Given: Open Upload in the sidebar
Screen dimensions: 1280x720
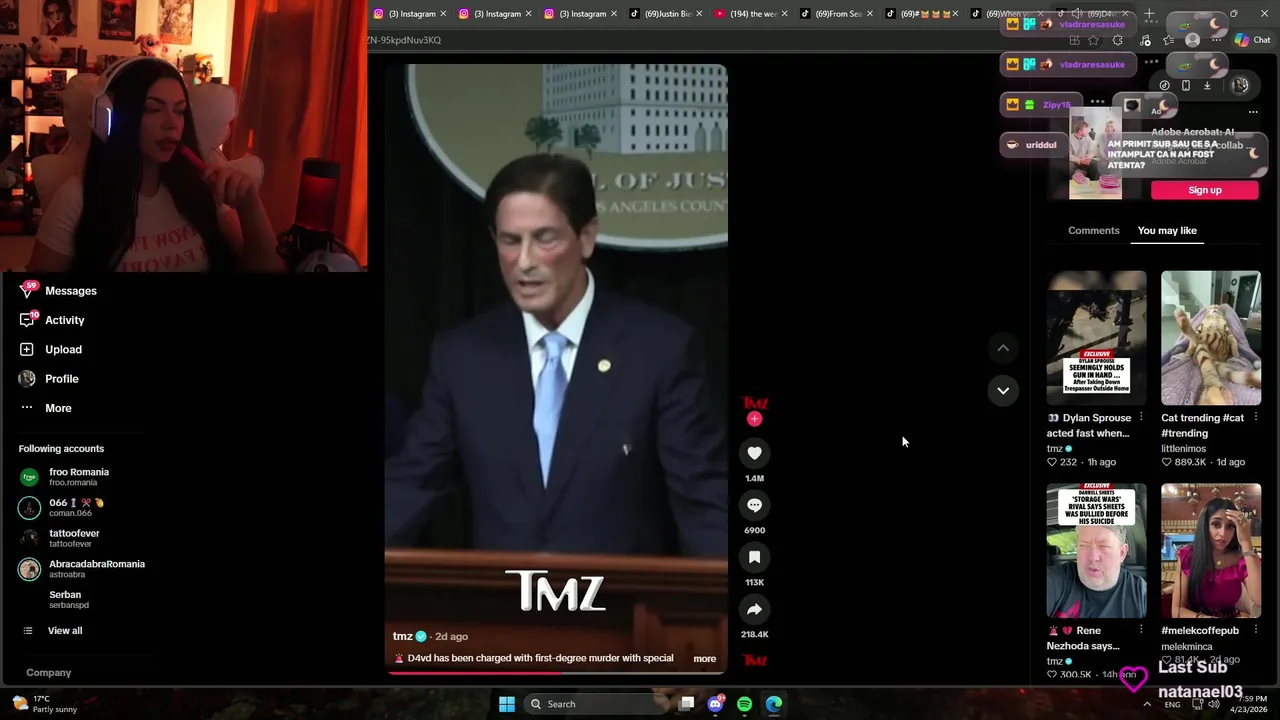Looking at the screenshot, I should point(50,349).
